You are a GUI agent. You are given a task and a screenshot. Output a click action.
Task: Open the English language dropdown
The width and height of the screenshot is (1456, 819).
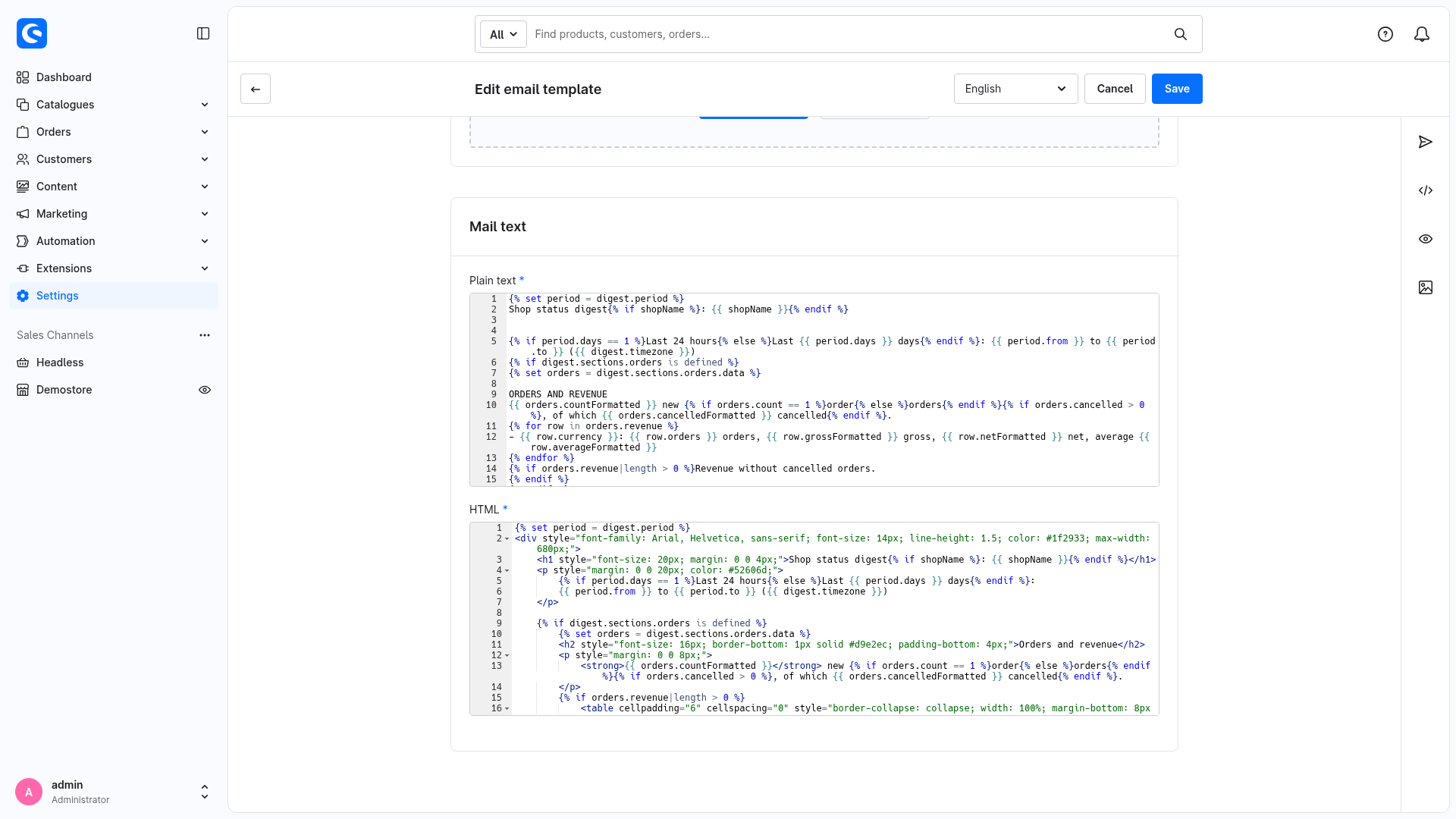coord(1015,89)
